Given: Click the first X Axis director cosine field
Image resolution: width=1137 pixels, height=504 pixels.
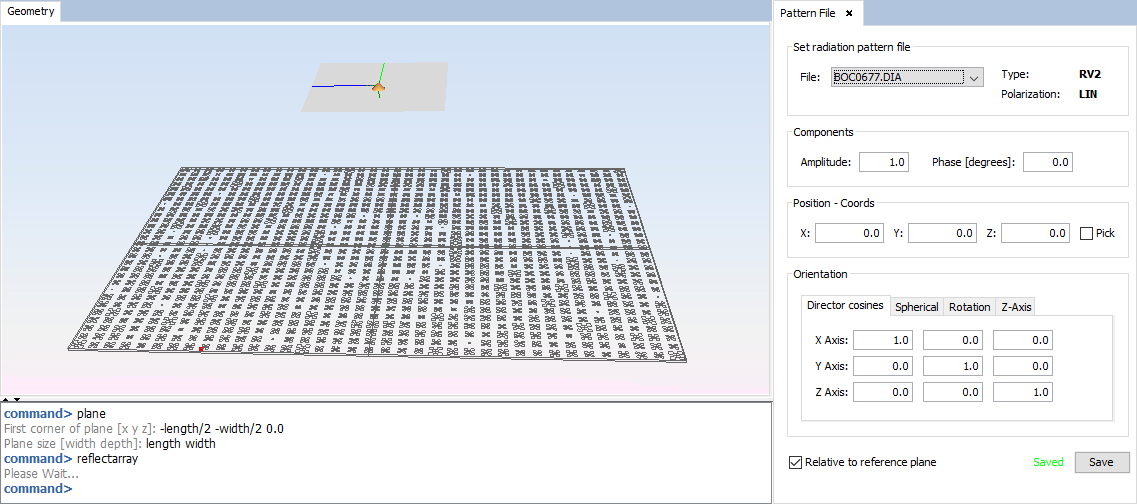Looking at the screenshot, I should [x=883, y=340].
